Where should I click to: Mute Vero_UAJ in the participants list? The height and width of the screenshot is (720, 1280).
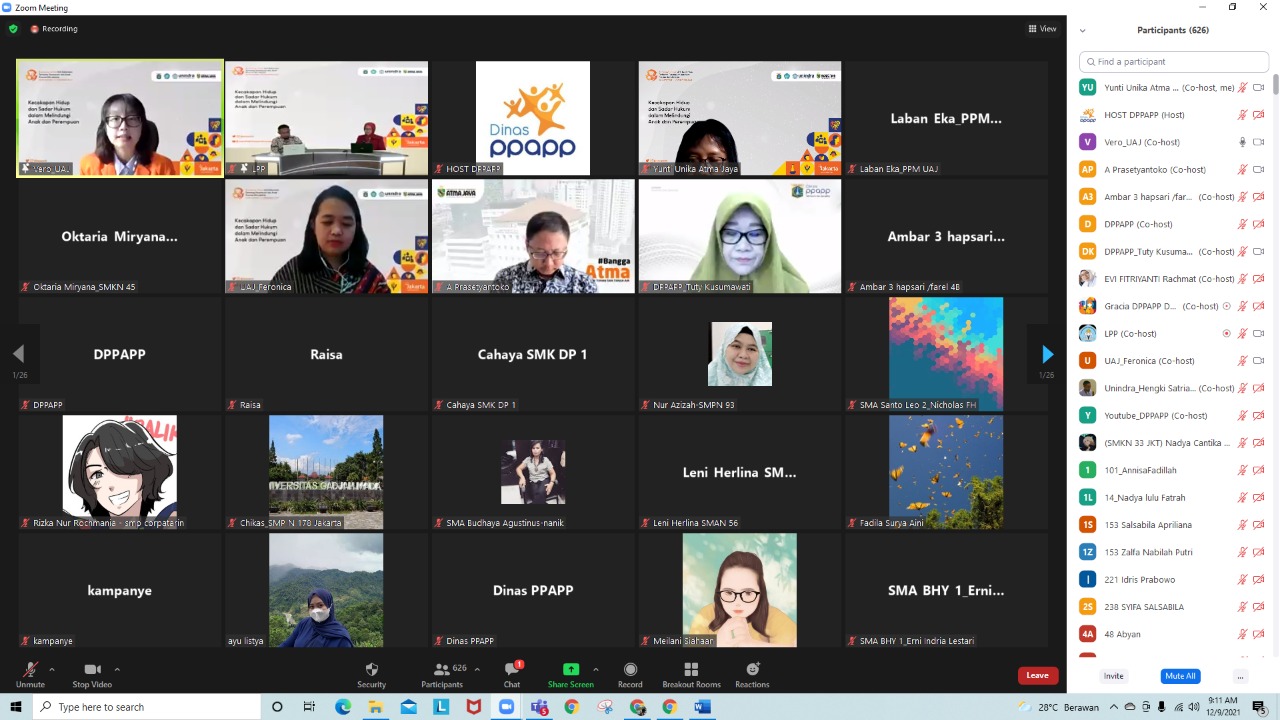pyautogui.click(x=1242, y=142)
